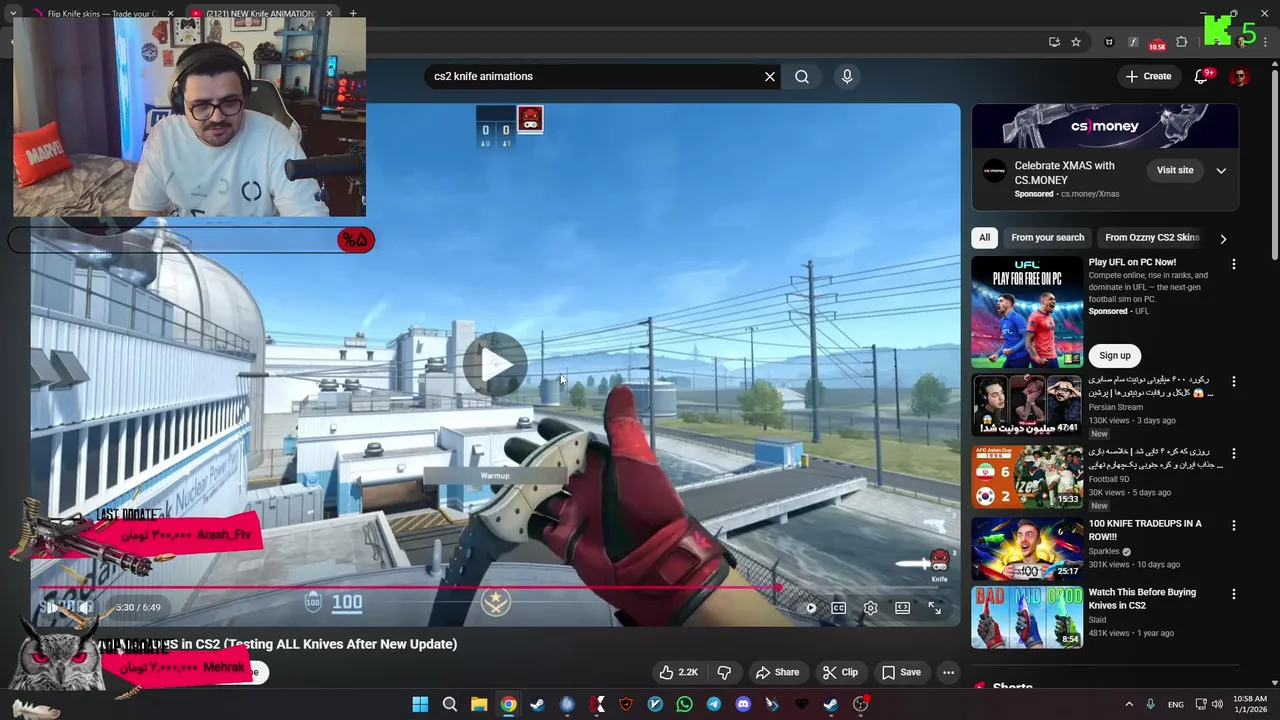This screenshot has height=720, width=1280.
Task: Start voice search with microphone icon
Action: click(x=847, y=77)
